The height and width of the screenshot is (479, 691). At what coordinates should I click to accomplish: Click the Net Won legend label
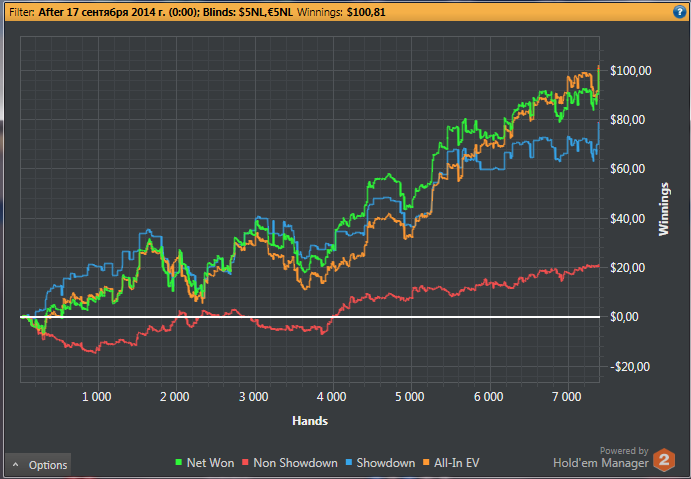tap(211, 463)
